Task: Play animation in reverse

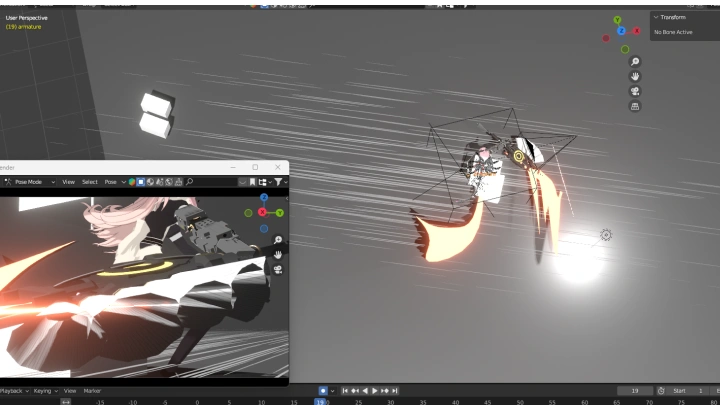Action: coord(365,391)
